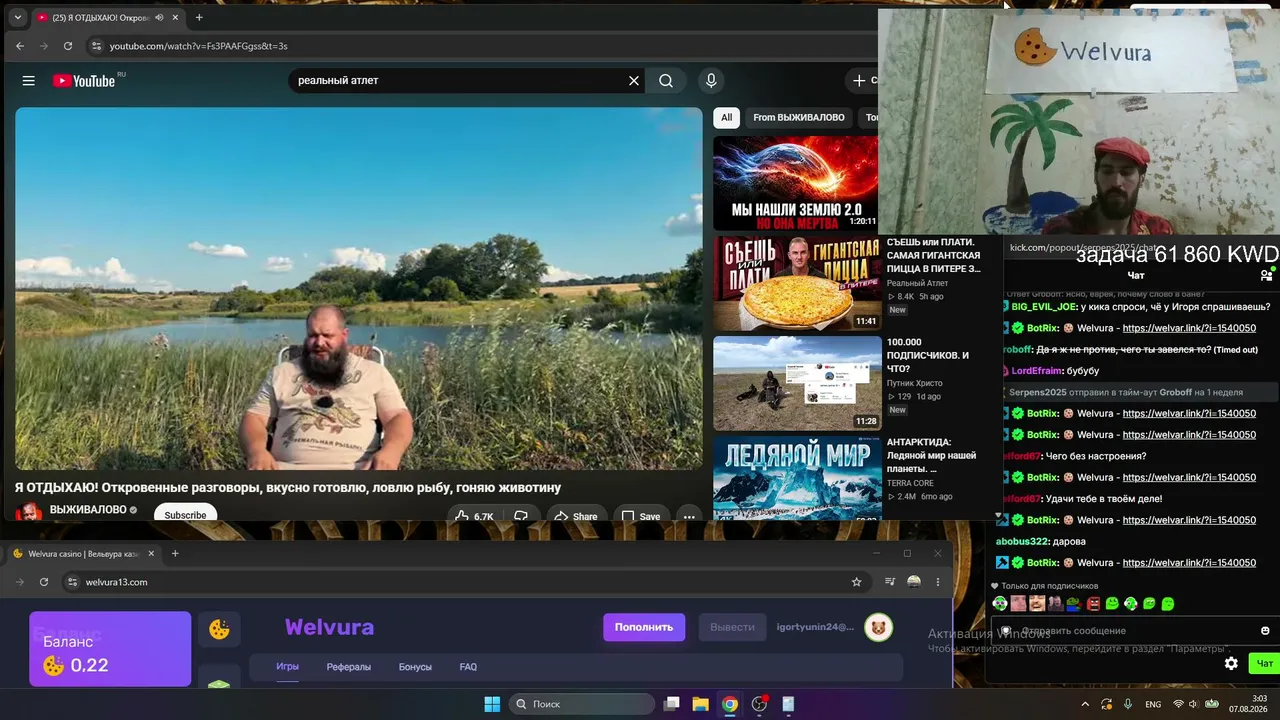The height and width of the screenshot is (720, 1280).
Task: Open the Chrome profile avatar in Welvura window
Action: coord(914,582)
